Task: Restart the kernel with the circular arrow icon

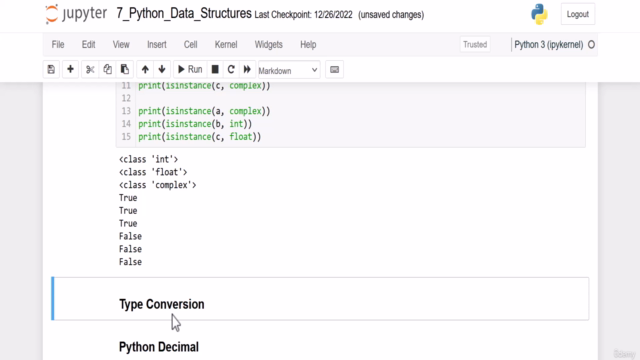Action: 231,69
